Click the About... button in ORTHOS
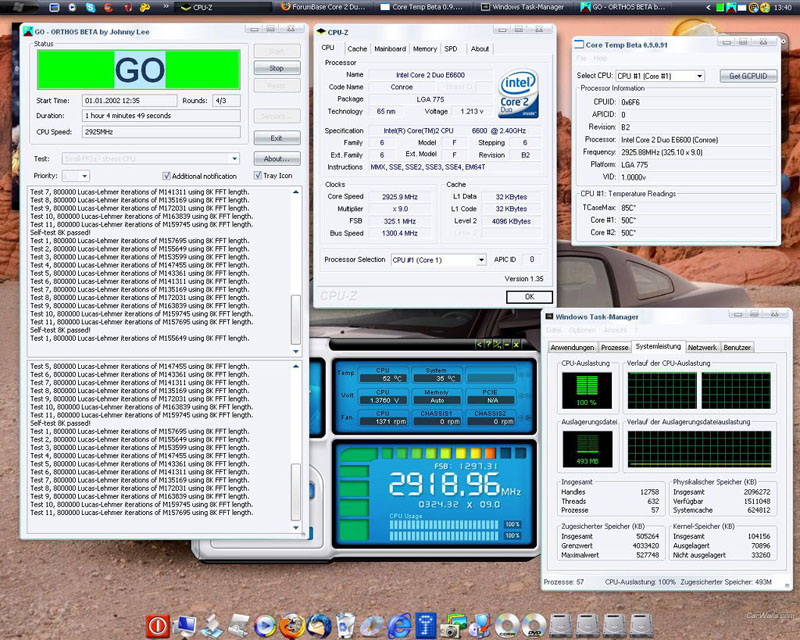Image resolution: width=800 pixels, height=640 pixels. click(277, 159)
